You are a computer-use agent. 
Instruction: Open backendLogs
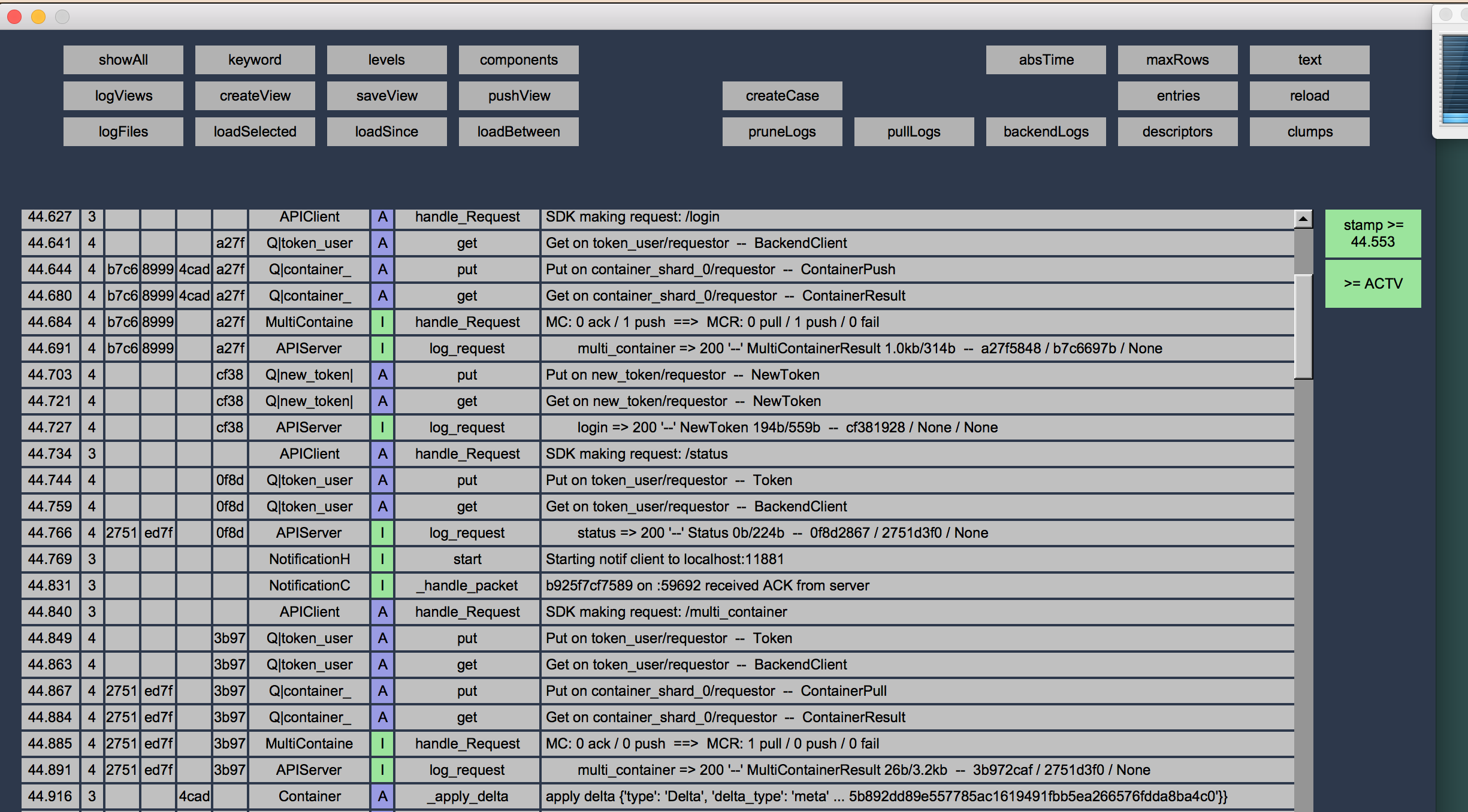click(1046, 132)
